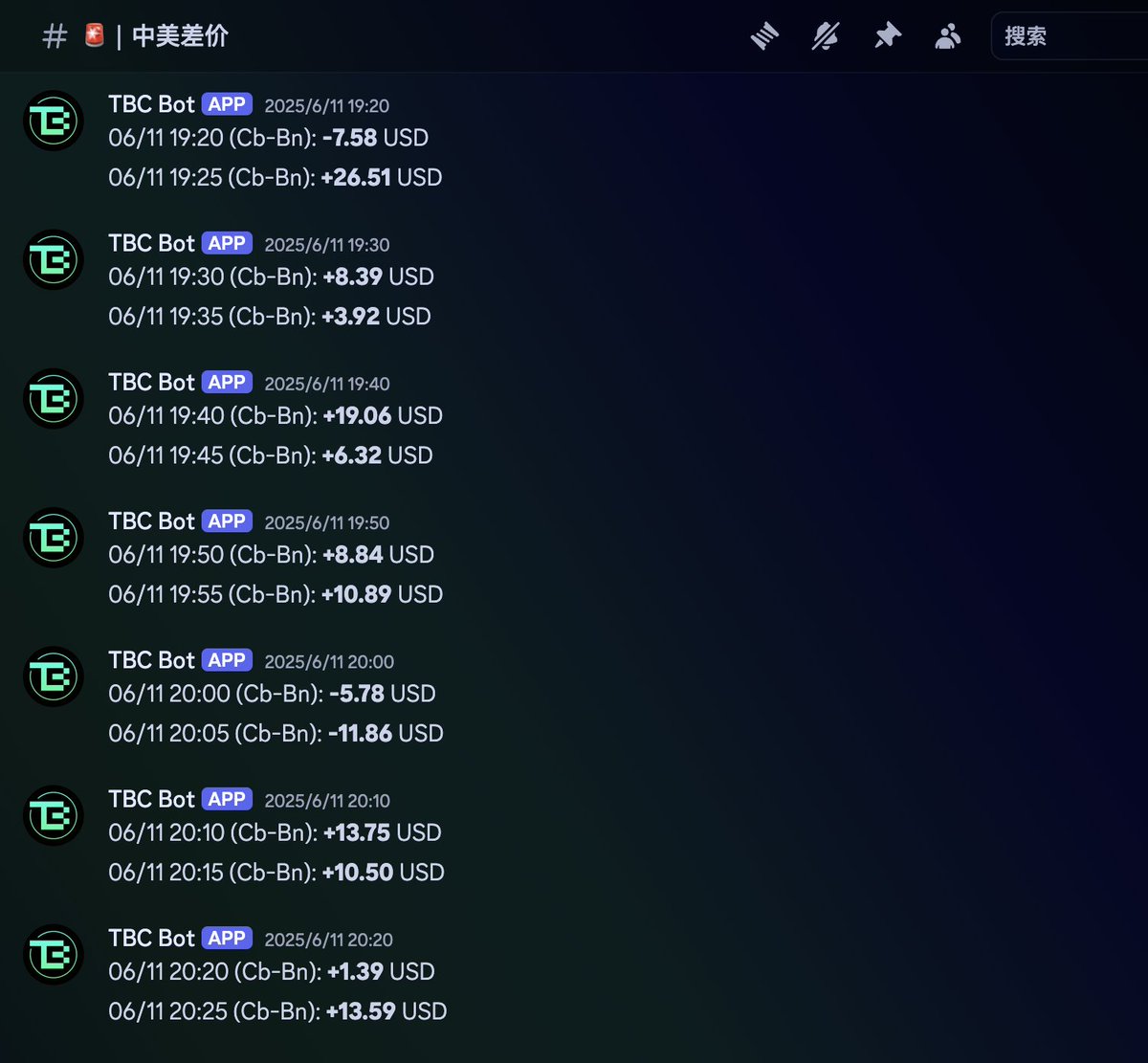Open the Threads icon in header
Viewport: 1148px width, 1063px height.
[764, 36]
